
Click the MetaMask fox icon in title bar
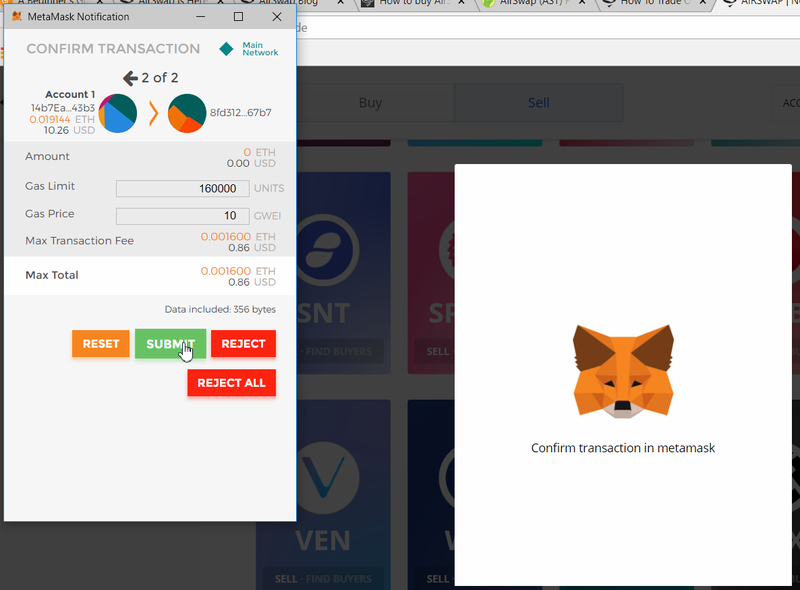click(17, 16)
